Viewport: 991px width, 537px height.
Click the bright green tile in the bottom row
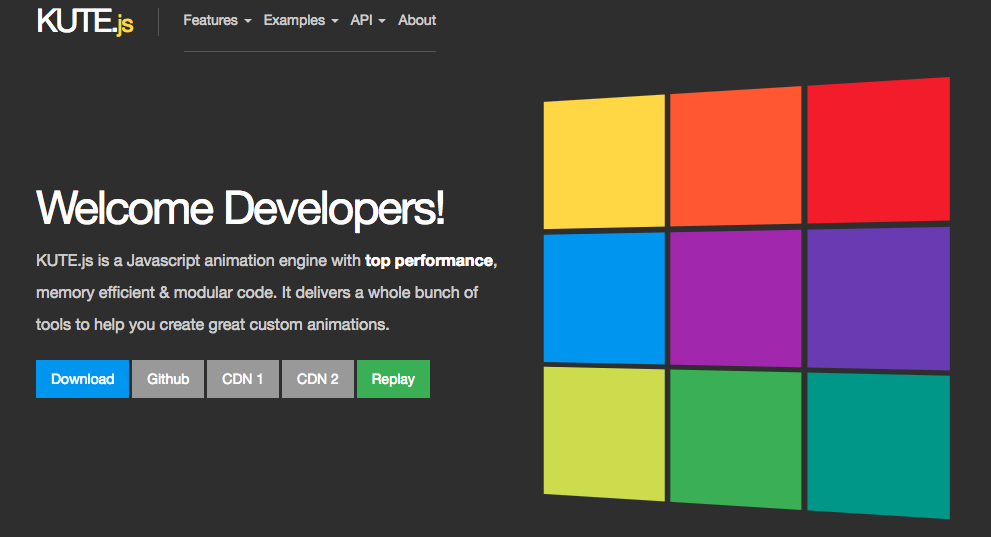[736, 440]
